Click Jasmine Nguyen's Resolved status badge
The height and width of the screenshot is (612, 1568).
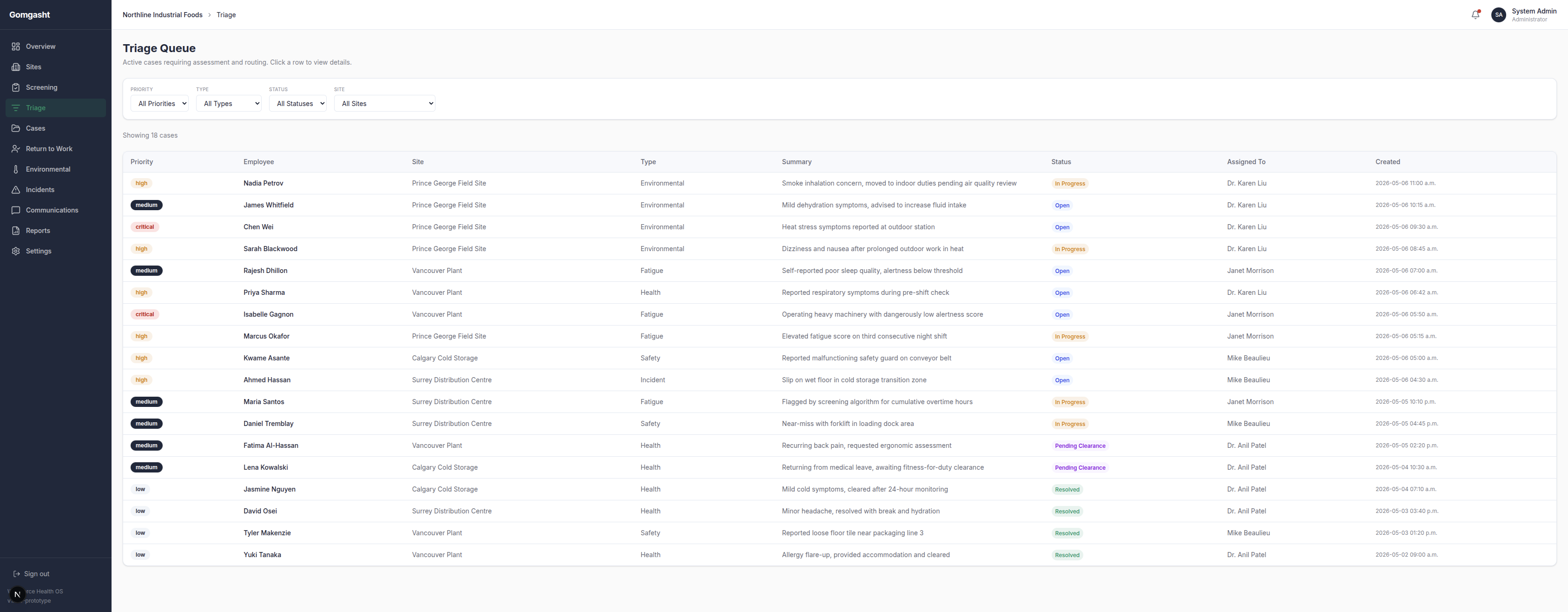[x=1067, y=490]
